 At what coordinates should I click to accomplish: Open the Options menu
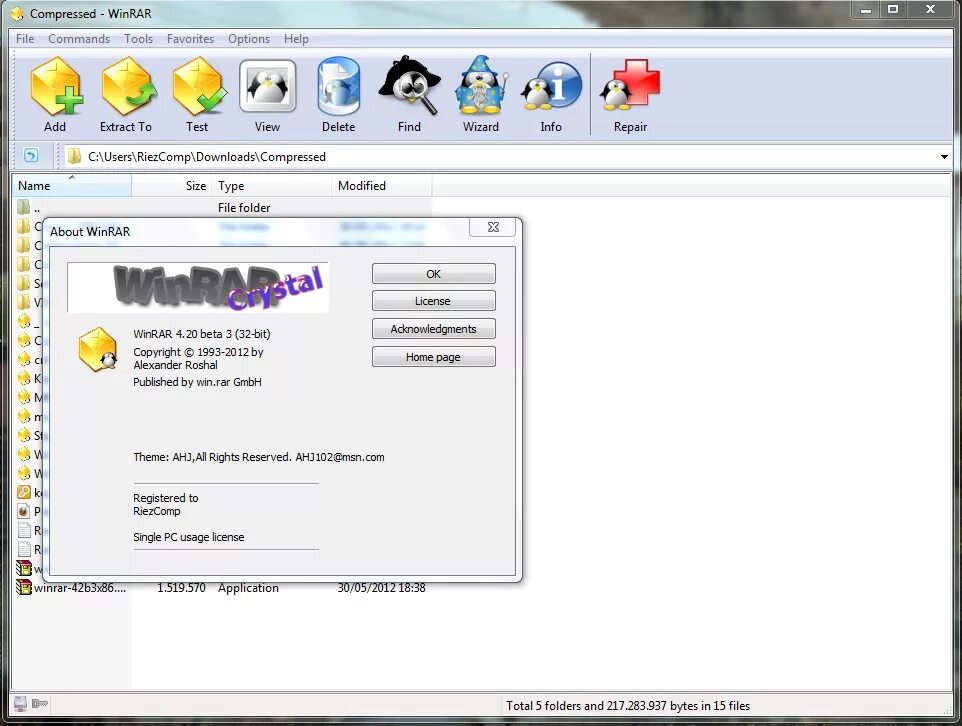pos(249,39)
